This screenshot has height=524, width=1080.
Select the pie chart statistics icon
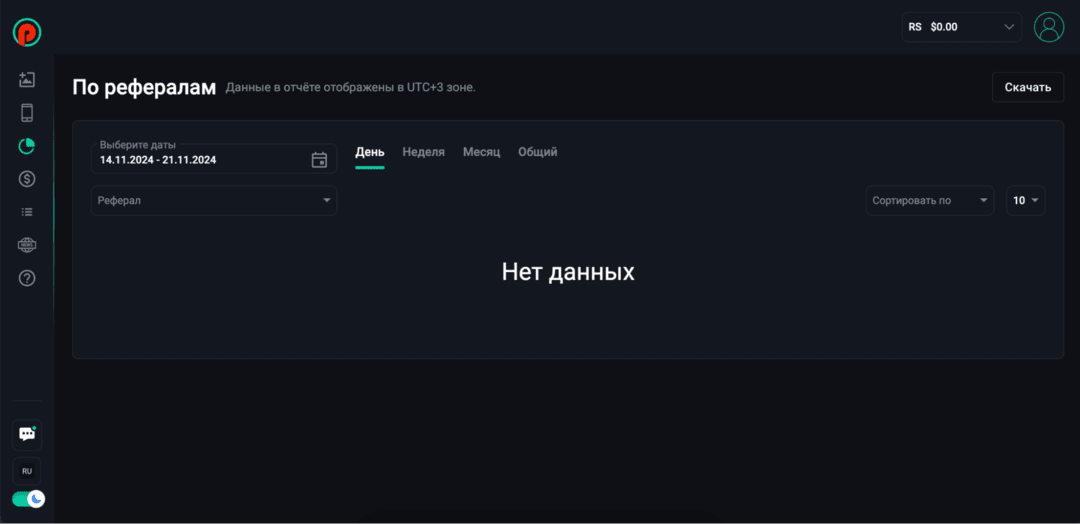(x=27, y=146)
